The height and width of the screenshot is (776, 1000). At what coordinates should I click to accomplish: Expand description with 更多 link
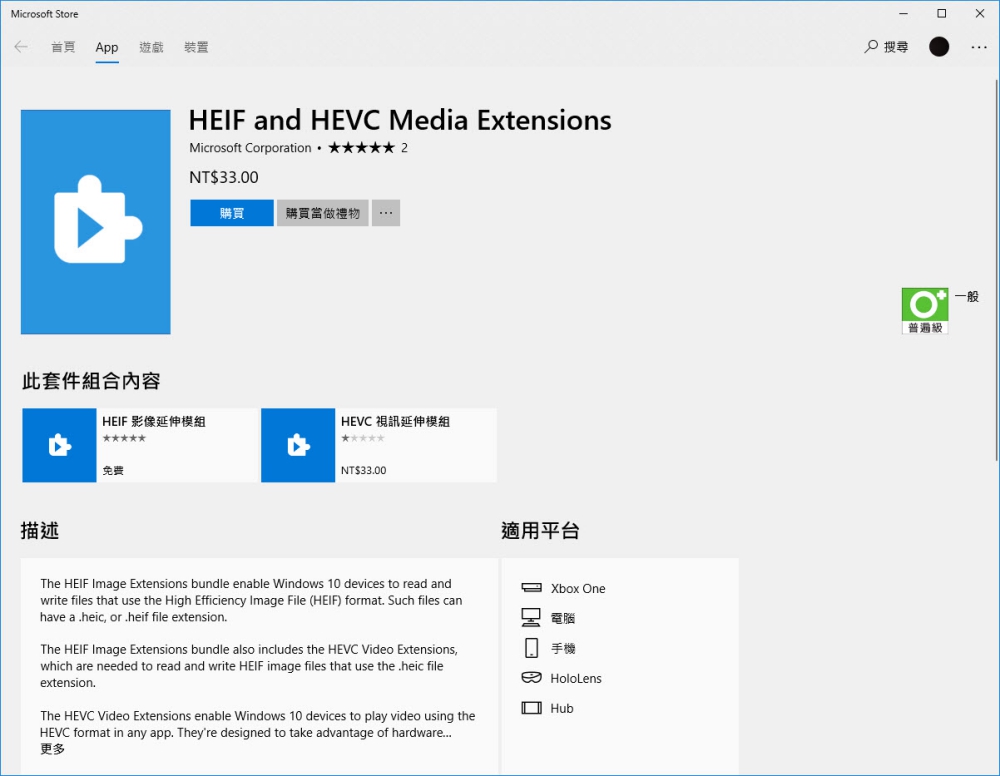coord(52,749)
